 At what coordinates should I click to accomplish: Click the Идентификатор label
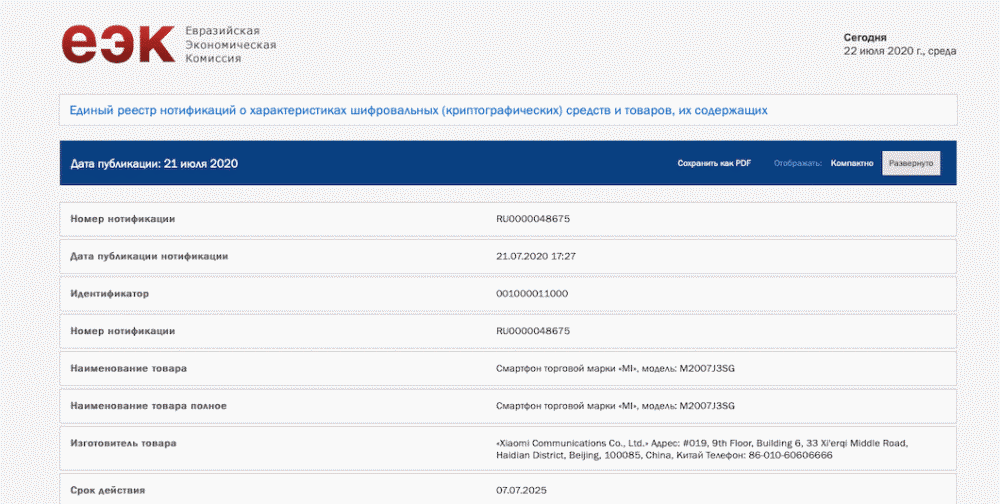(109, 294)
